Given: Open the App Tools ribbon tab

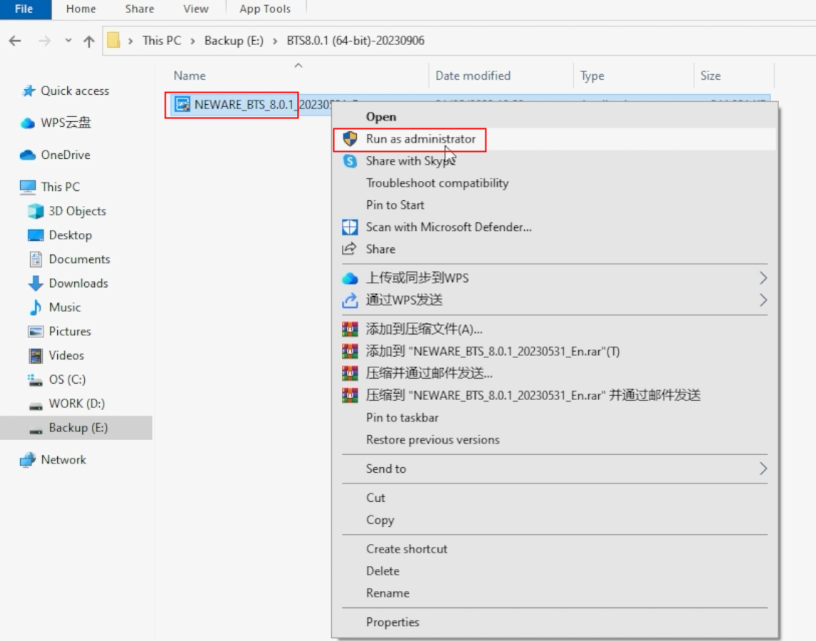Looking at the screenshot, I should pyautogui.click(x=265, y=9).
